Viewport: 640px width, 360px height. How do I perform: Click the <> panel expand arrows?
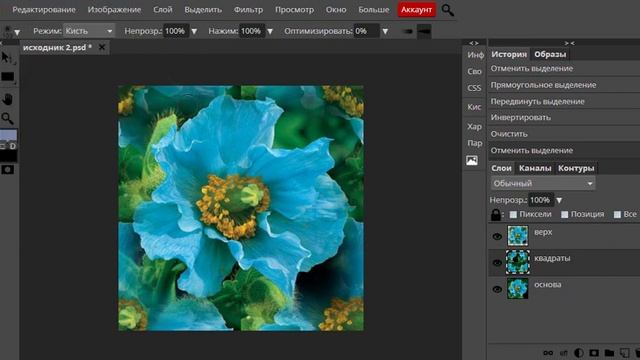[473, 43]
